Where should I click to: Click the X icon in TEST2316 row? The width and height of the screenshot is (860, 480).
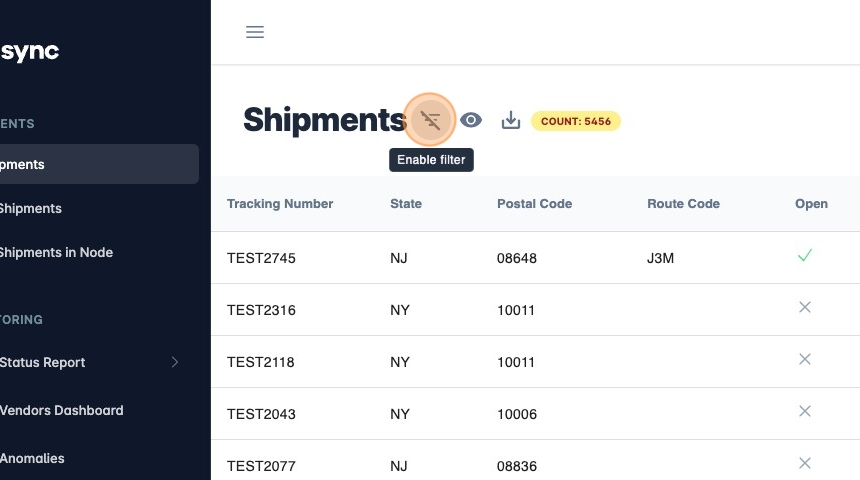tap(804, 308)
